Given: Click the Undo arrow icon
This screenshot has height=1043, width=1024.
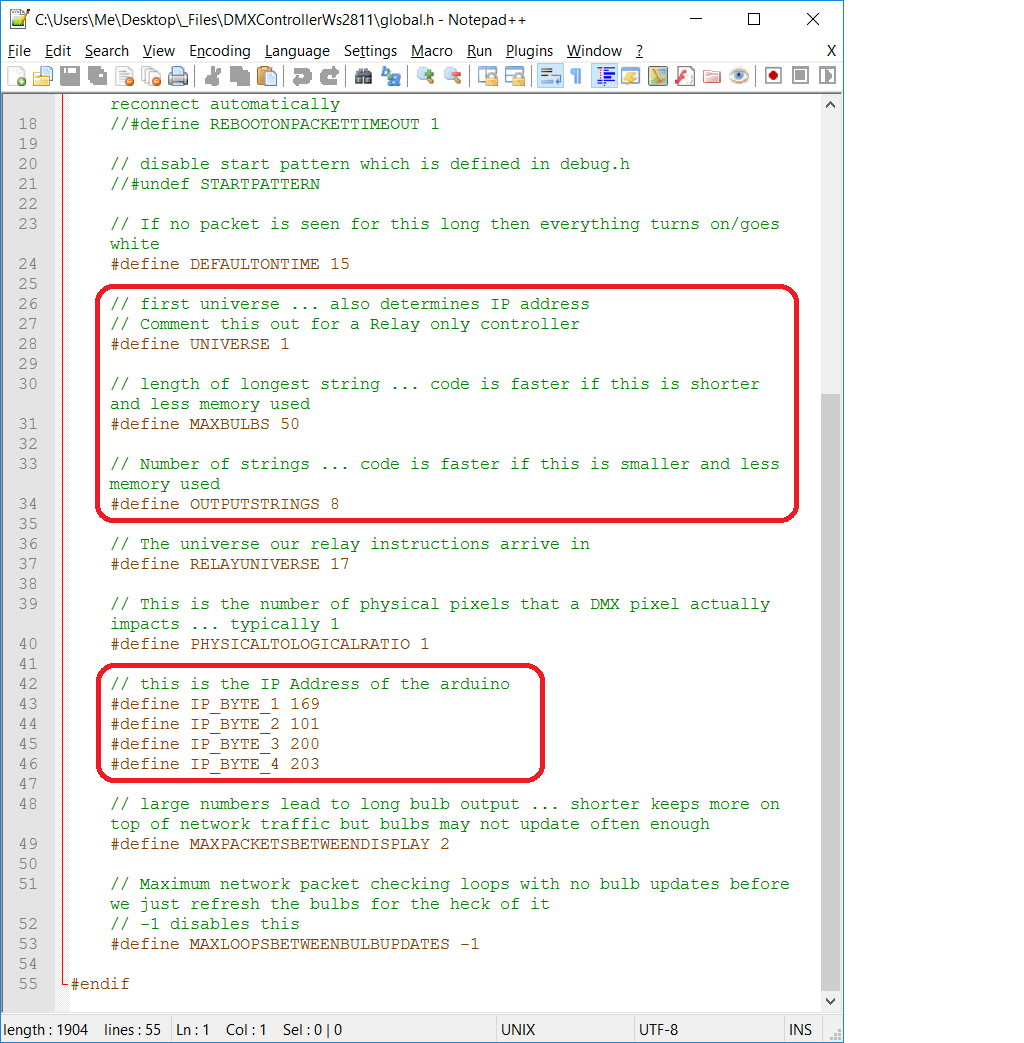Looking at the screenshot, I should tap(301, 76).
